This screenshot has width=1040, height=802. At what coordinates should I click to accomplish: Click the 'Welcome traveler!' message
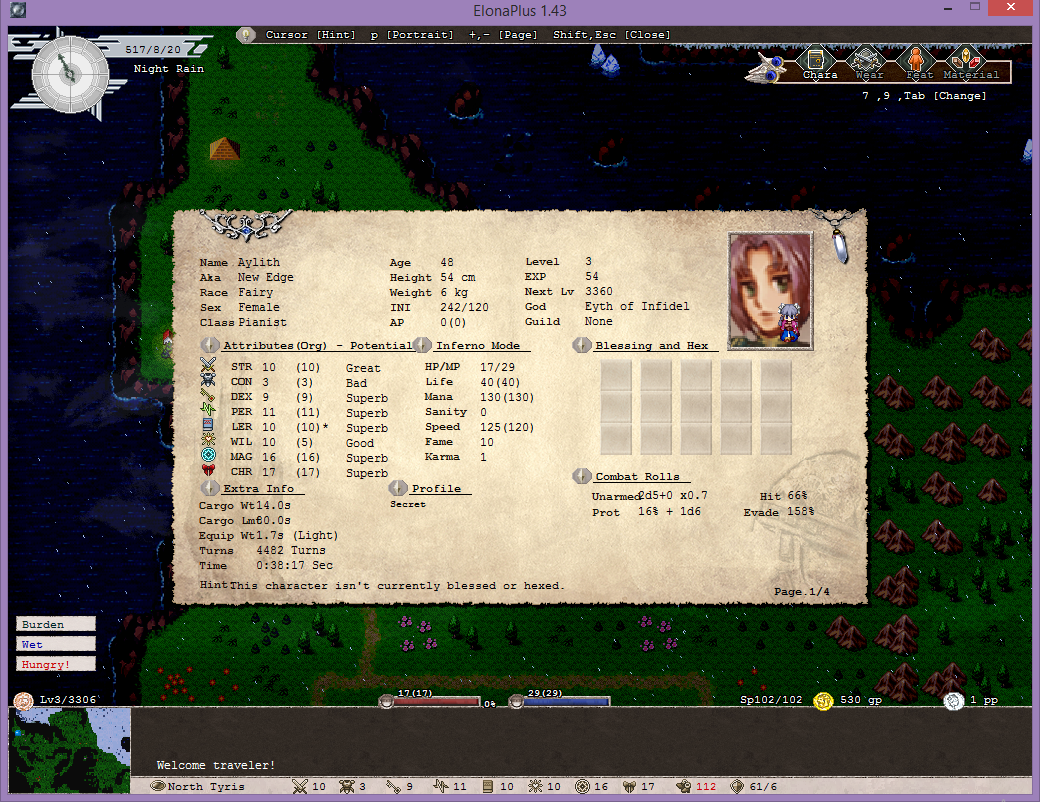(216, 765)
